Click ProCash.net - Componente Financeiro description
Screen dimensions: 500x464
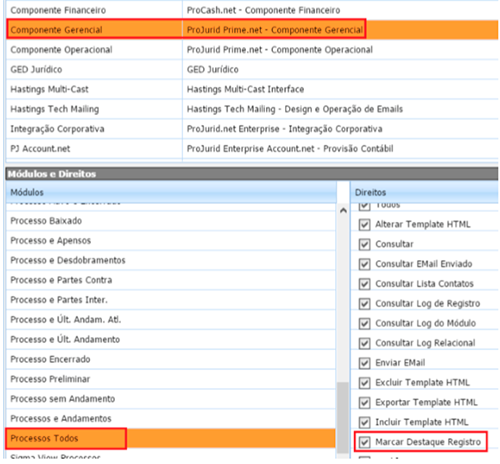263,10
